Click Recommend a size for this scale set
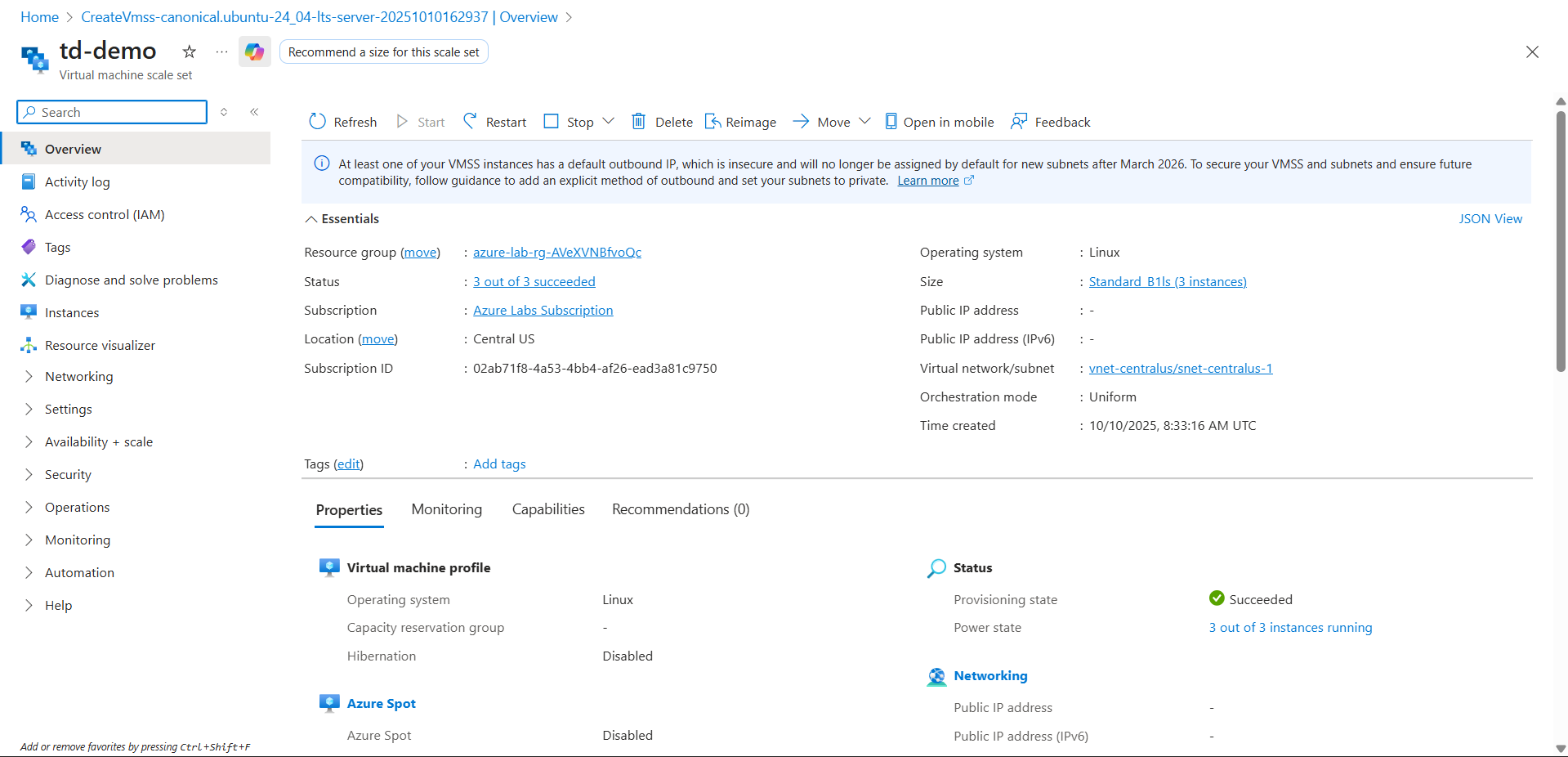1568x757 pixels. point(383,52)
